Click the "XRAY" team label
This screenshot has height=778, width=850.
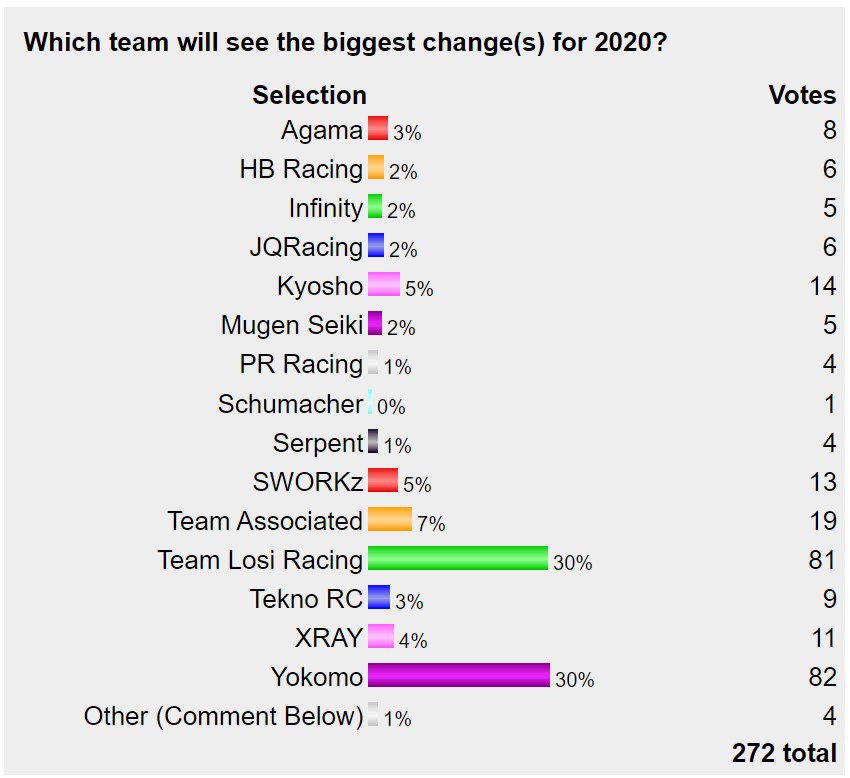click(x=327, y=638)
